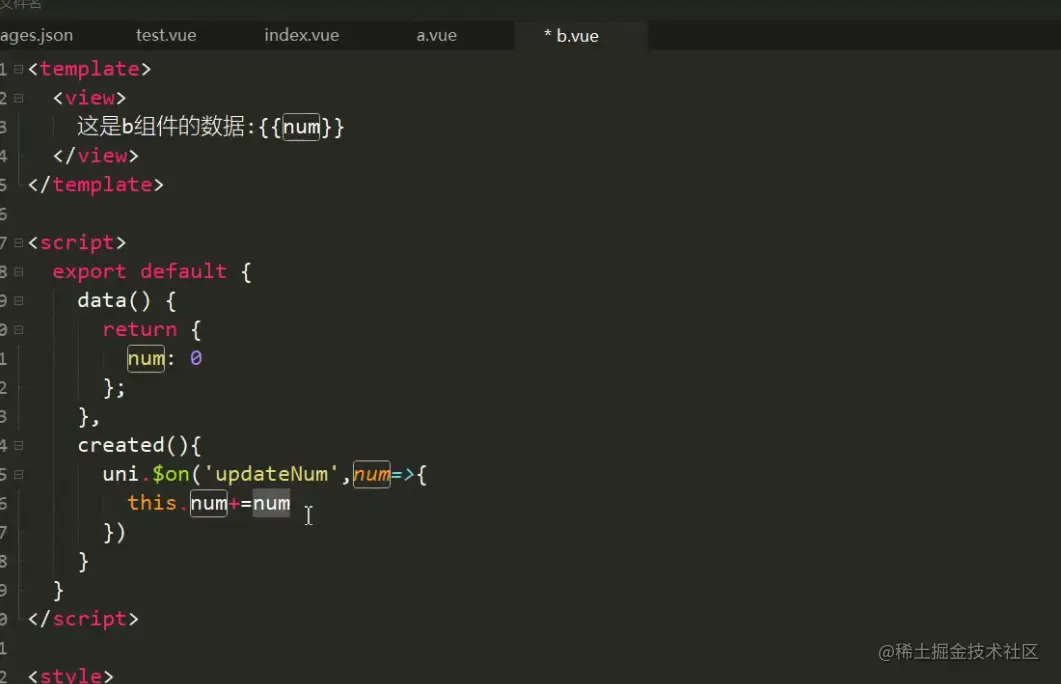Click the 0 value after num
This screenshot has width=1061, height=684.
click(196, 358)
